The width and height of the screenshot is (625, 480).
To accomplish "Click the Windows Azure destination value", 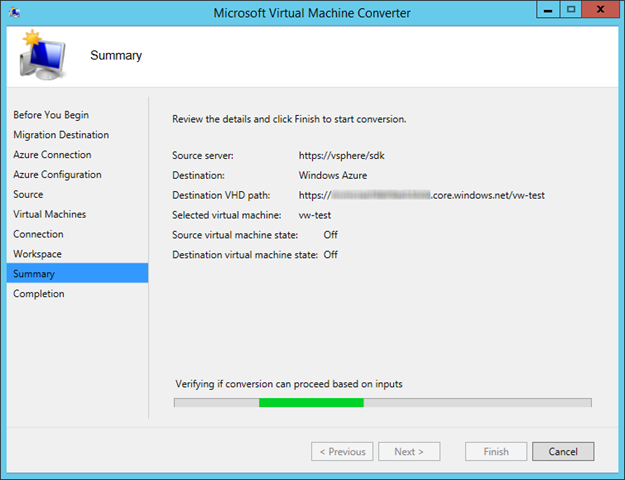I will click(x=333, y=175).
